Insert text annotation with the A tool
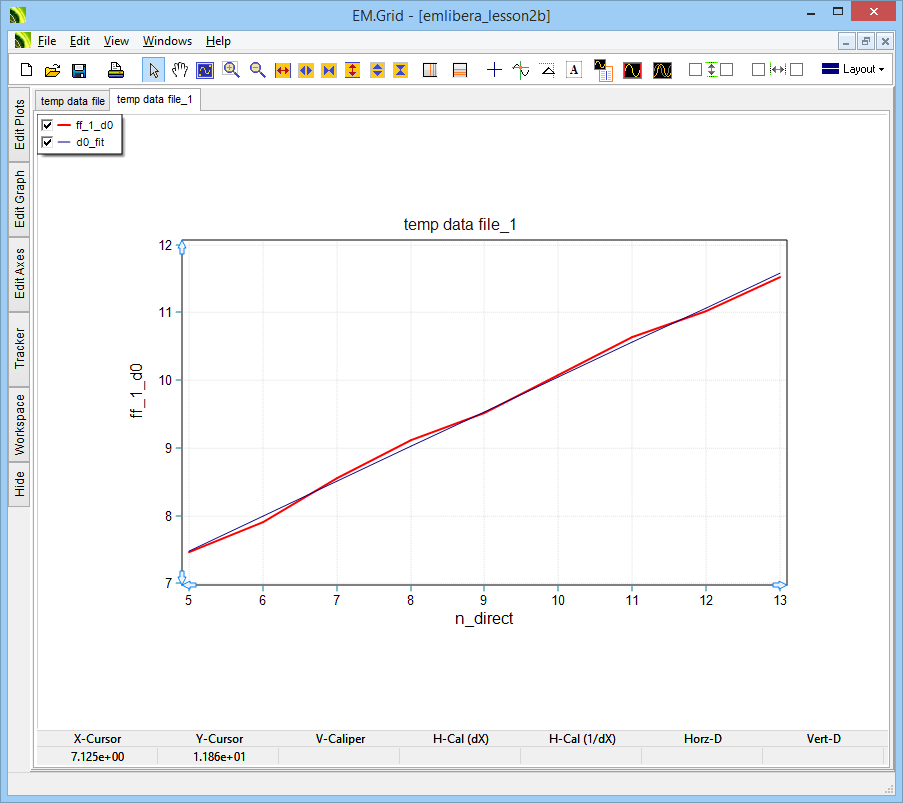Screen dimensions: 903x803 click(x=574, y=70)
